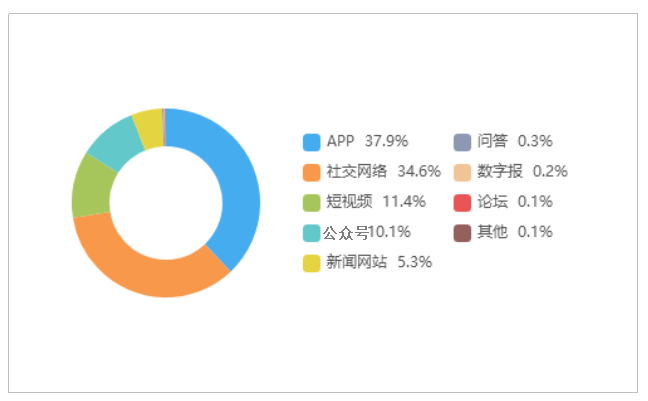This screenshot has width=648, height=401.
Task: Select the 新闻网站 5.3% legend text
Action: coord(379,262)
